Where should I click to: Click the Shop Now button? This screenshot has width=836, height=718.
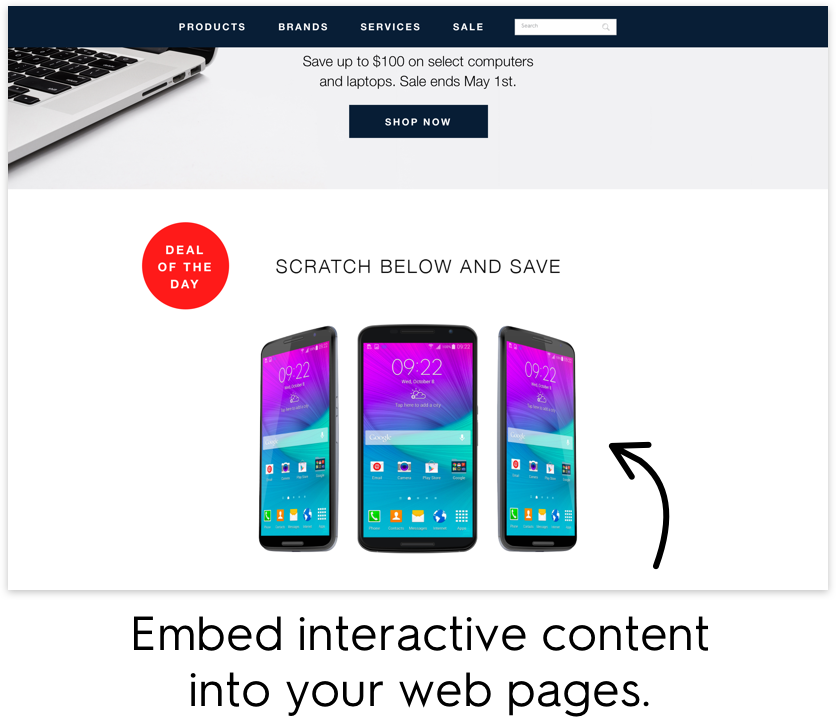pos(419,122)
